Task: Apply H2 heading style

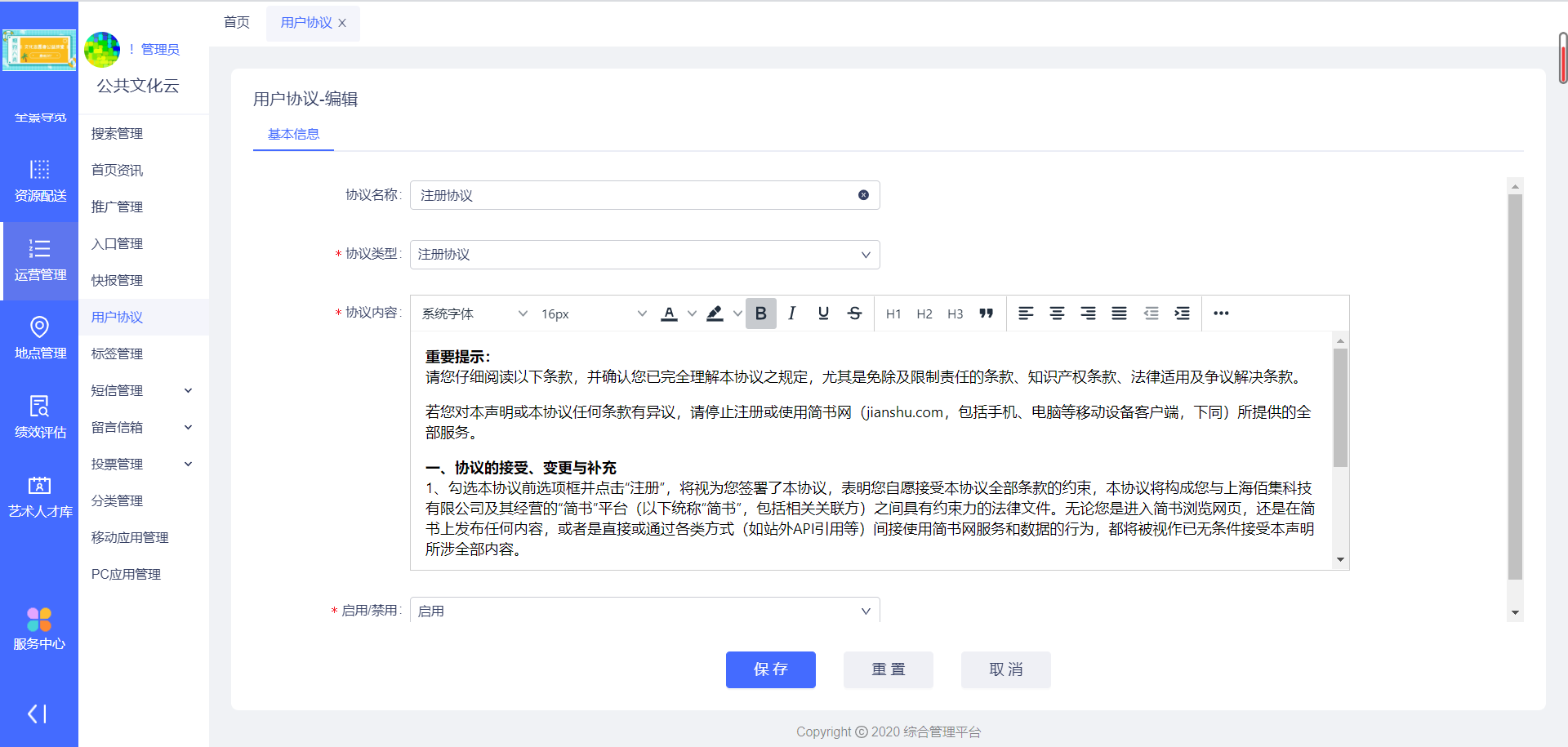Action: (924, 313)
